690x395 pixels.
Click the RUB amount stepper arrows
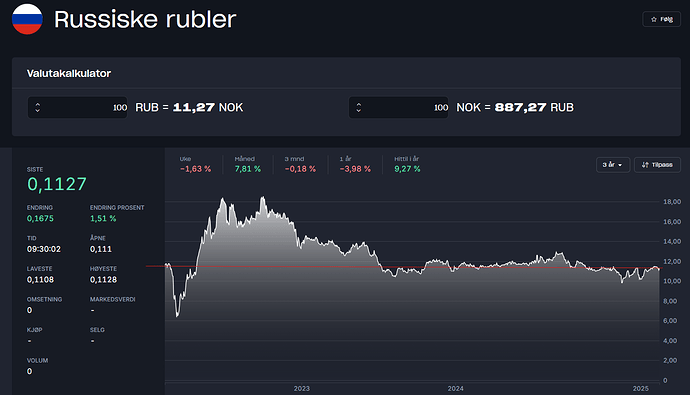pyautogui.click(x=37, y=107)
